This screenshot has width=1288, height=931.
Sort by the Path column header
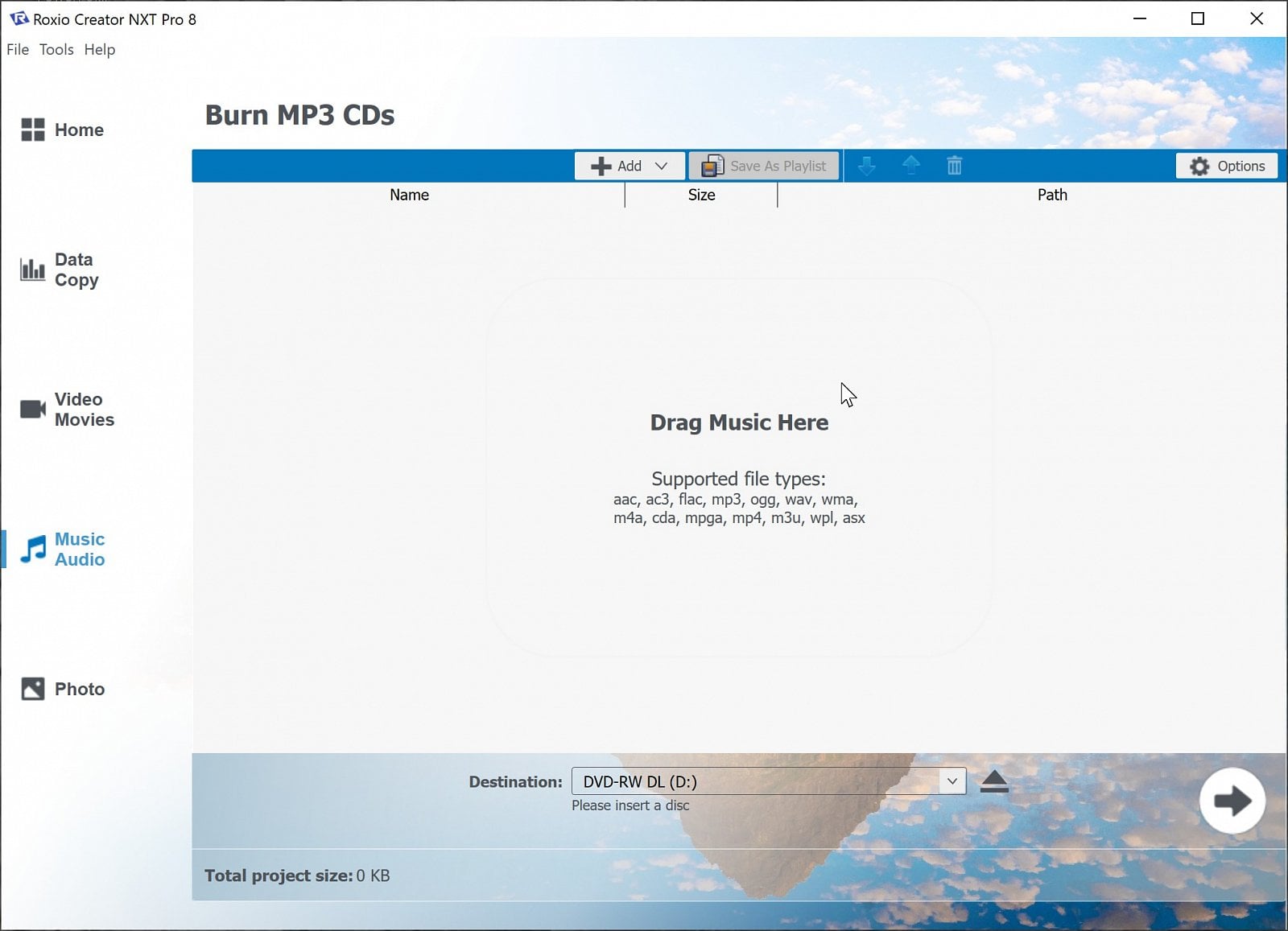(1052, 195)
